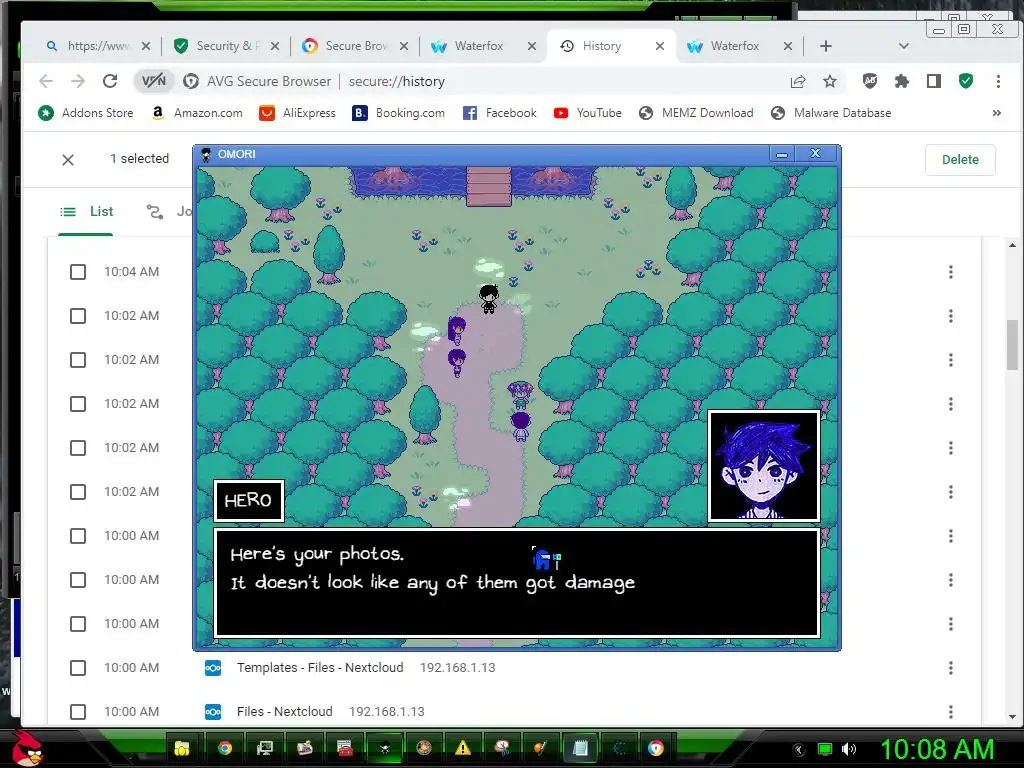This screenshot has height=768, width=1024.
Task: Click the 10:08 AM taskbar clock
Action: coord(937,749)
